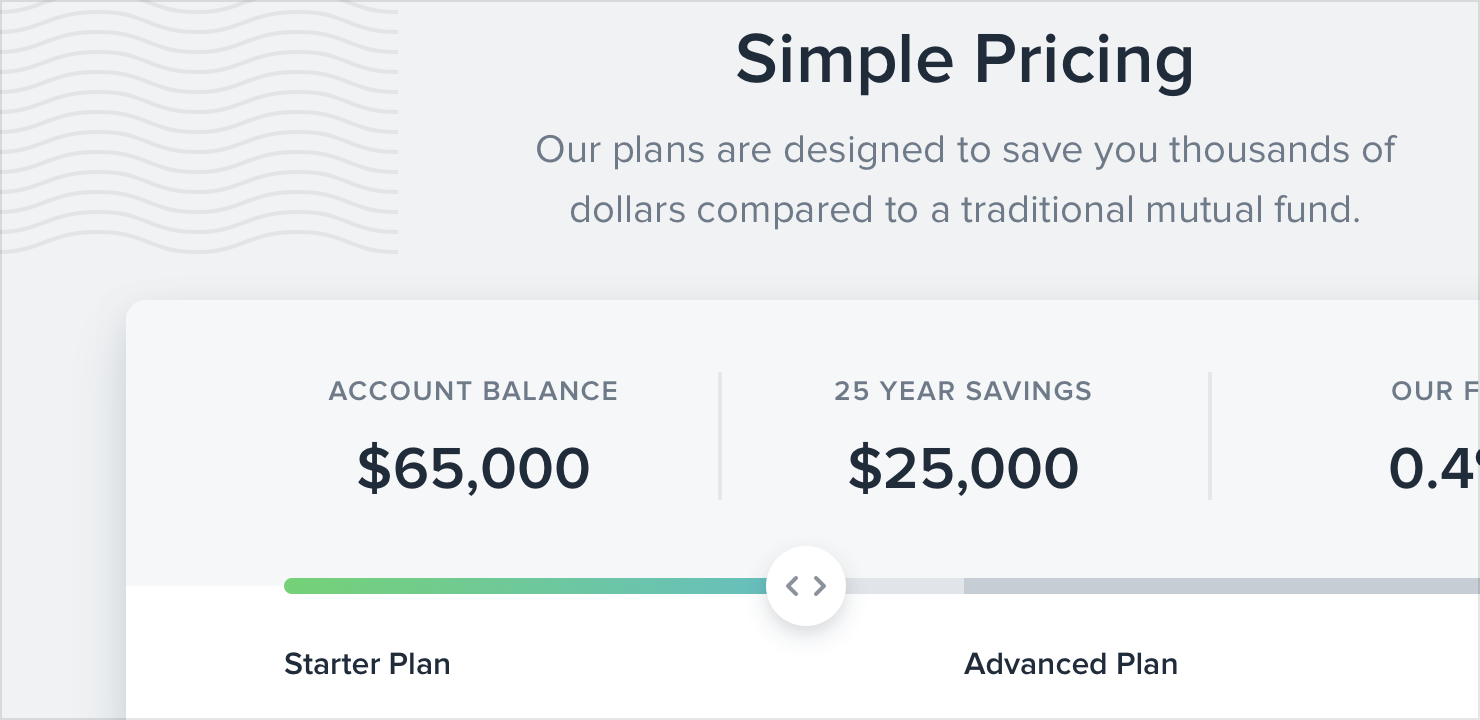Click the ACCOUNT BALANCE heading label

pyautogui.click(x=473, y=391)
